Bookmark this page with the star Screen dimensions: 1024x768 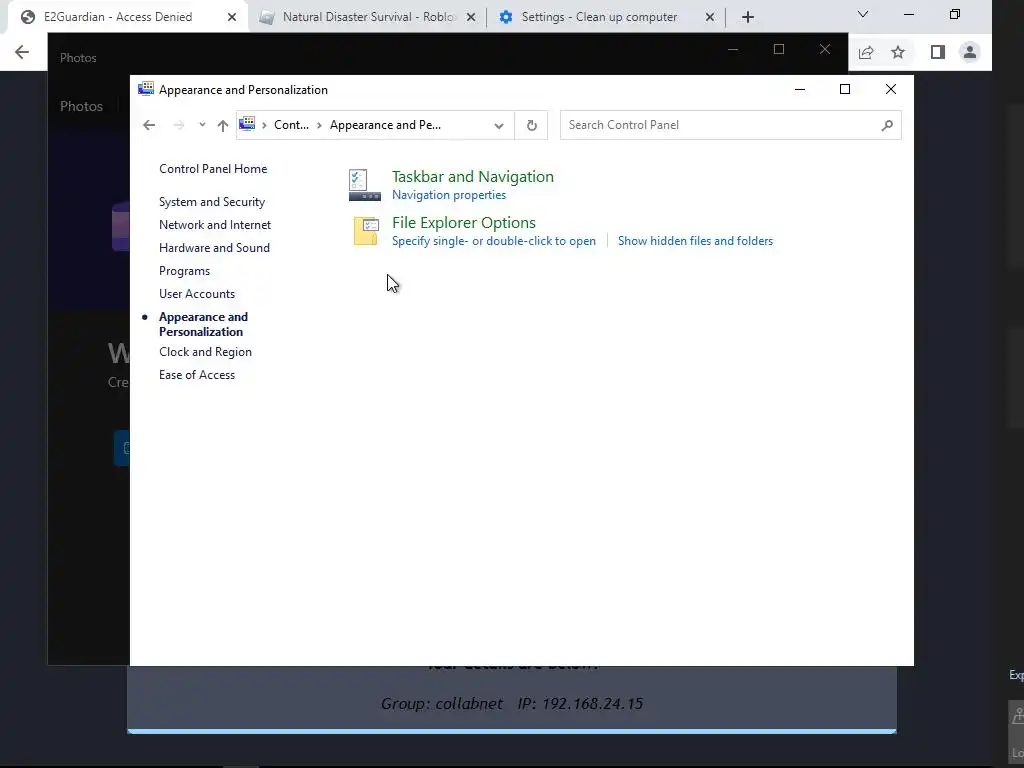click(898, 52)
